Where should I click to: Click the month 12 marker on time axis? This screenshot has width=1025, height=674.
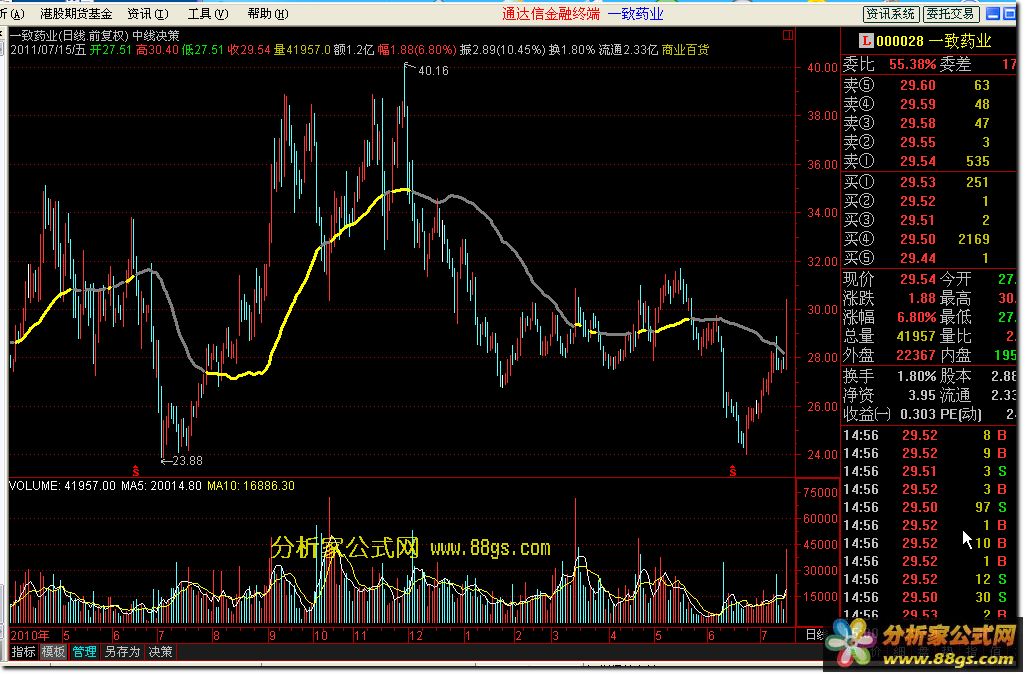click(x=416, y=635)
